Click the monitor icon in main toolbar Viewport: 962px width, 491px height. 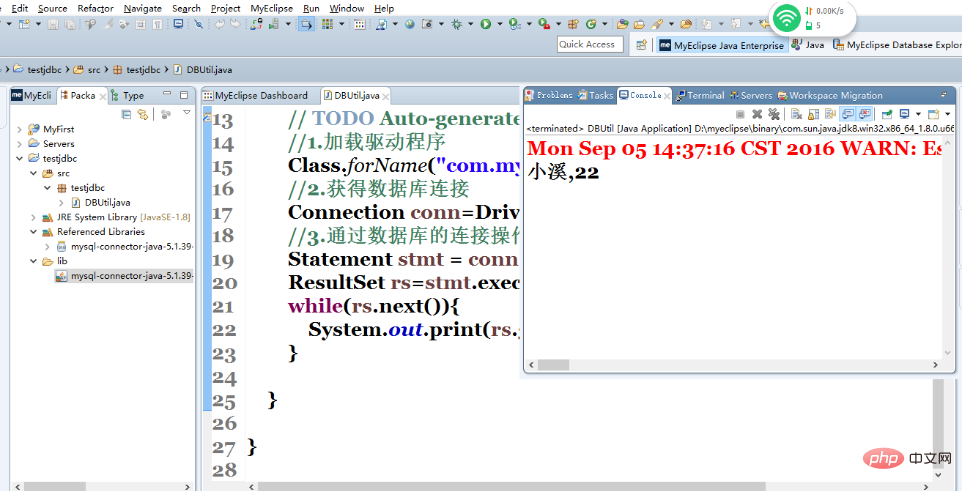tap(179, 23)
